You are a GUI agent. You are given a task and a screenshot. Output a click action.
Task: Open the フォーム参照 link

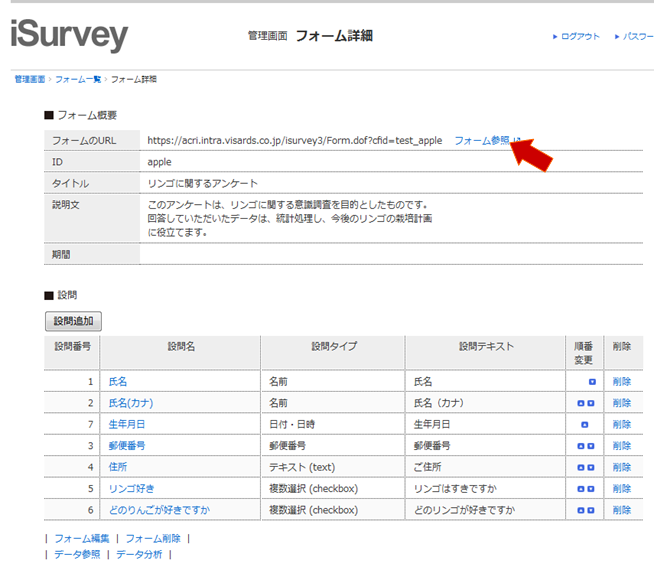(x=482, y=141)
